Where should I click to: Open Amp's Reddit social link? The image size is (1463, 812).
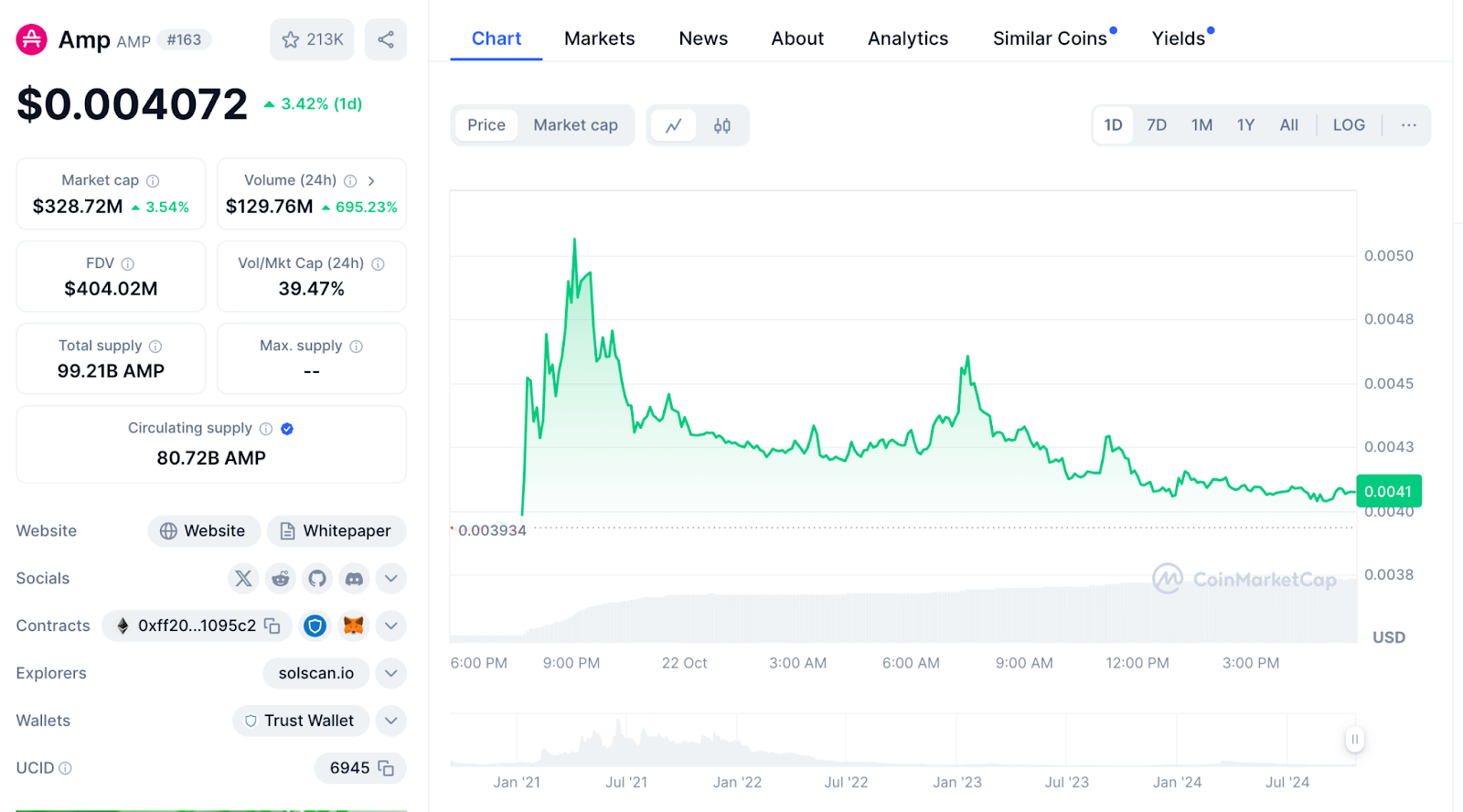pos(281,578)
